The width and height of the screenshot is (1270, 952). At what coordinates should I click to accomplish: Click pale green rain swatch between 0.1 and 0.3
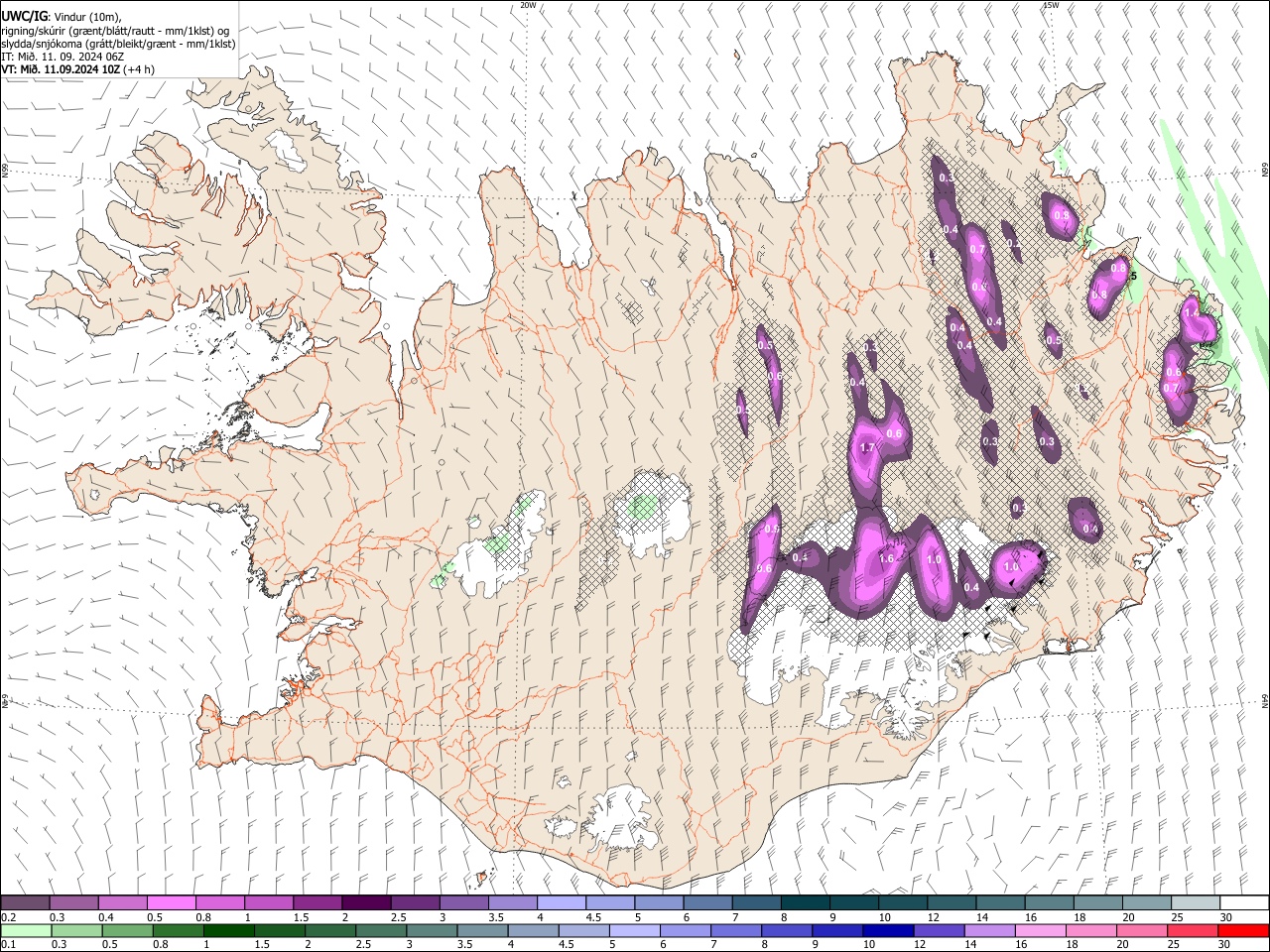[x=26, y=931]
